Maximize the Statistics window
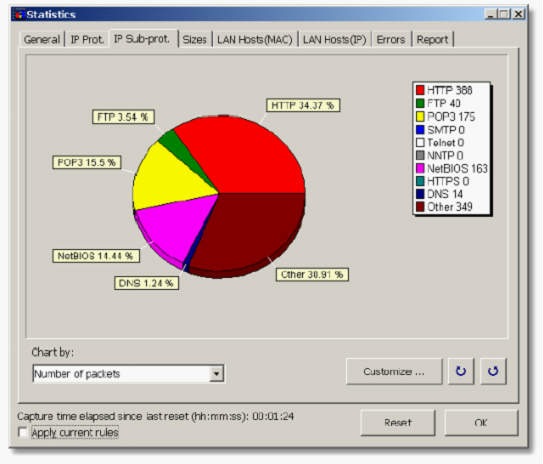The height and width of the screenshot is (464, 543). point(504,14)
